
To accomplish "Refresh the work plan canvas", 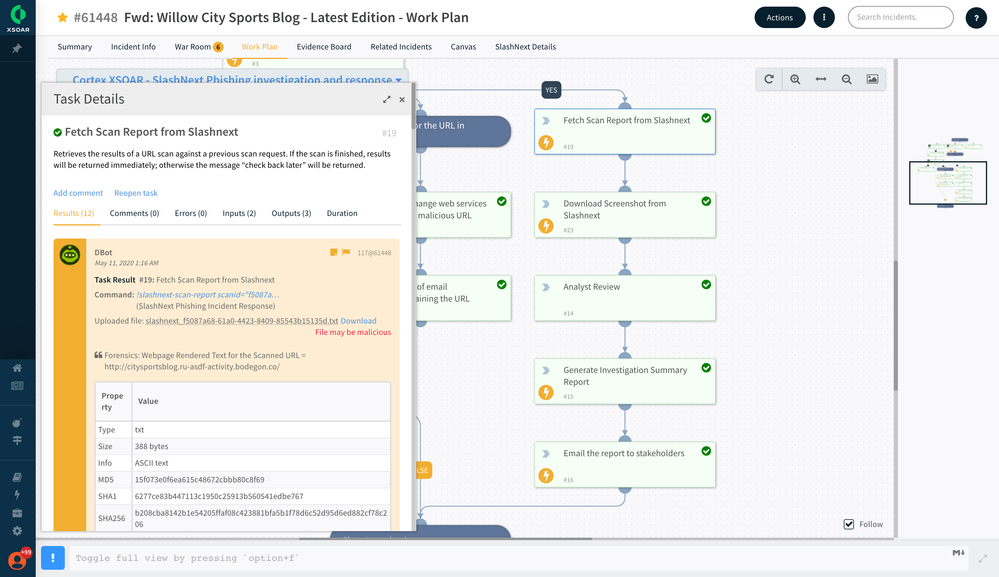I will (769, 79).
